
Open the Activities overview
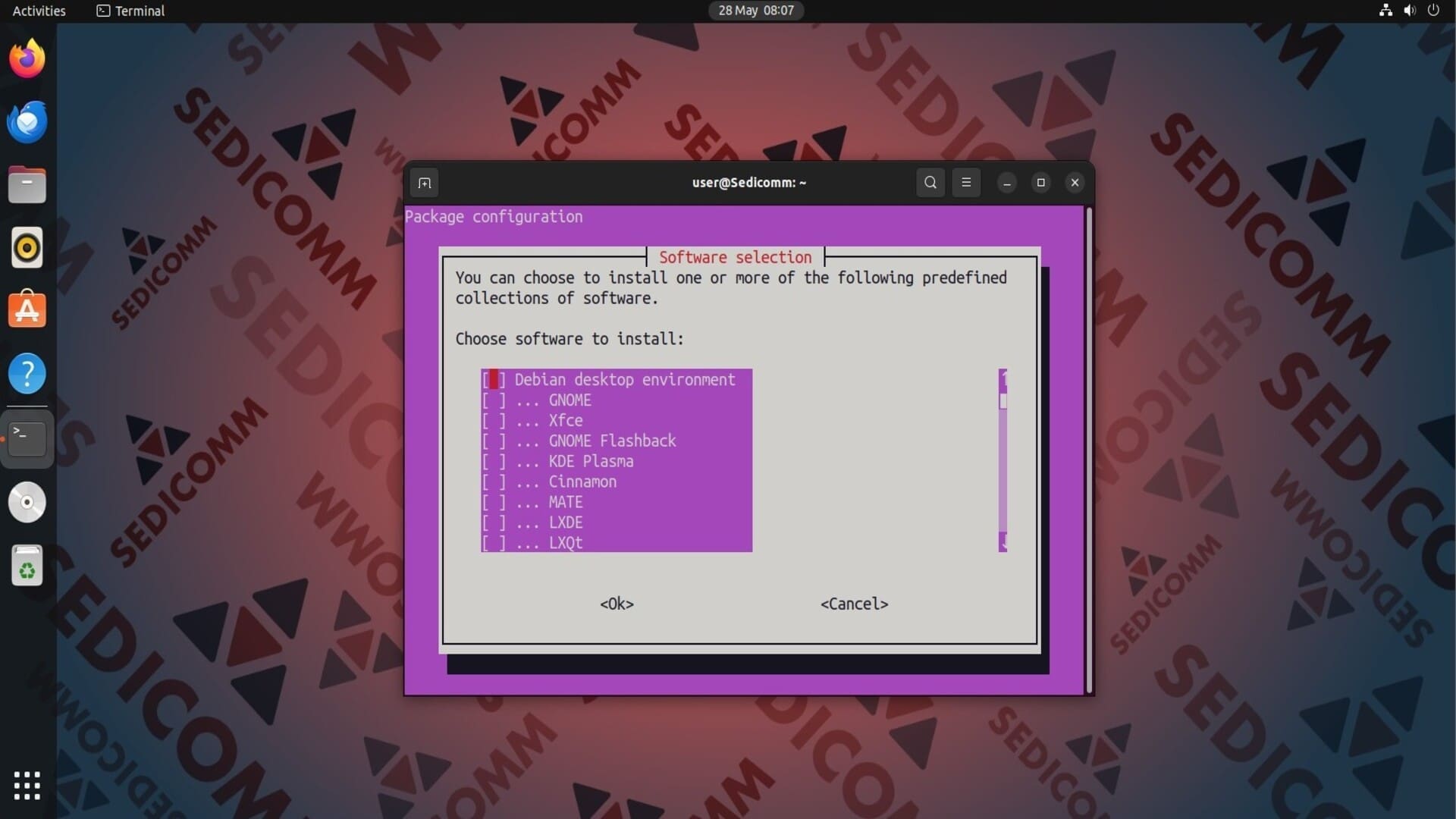39,11
